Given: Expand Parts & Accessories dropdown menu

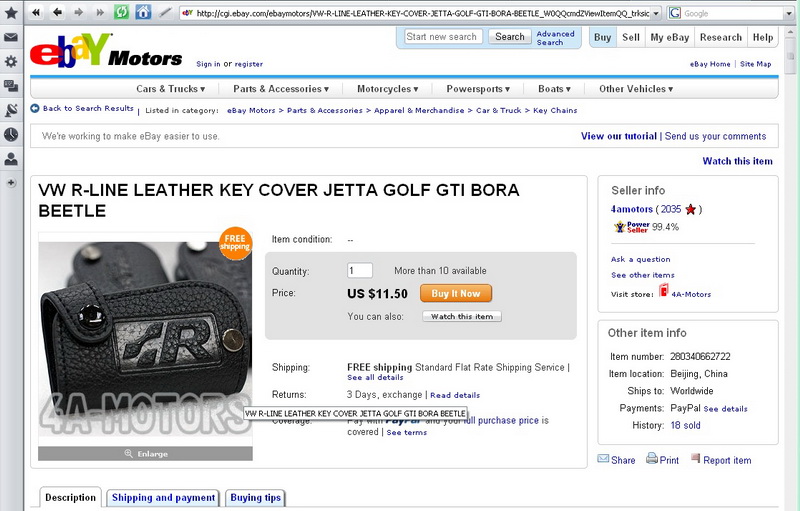Looking at the screenshot, I should (281, 89).
